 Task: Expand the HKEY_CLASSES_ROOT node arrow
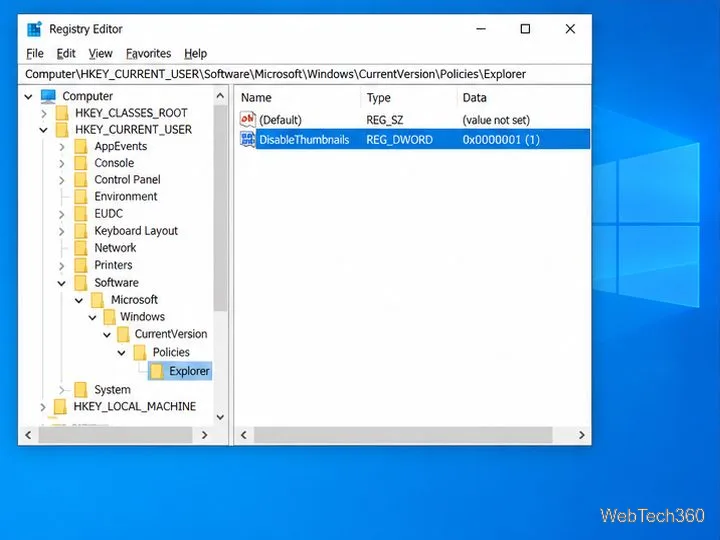(44, 113)
